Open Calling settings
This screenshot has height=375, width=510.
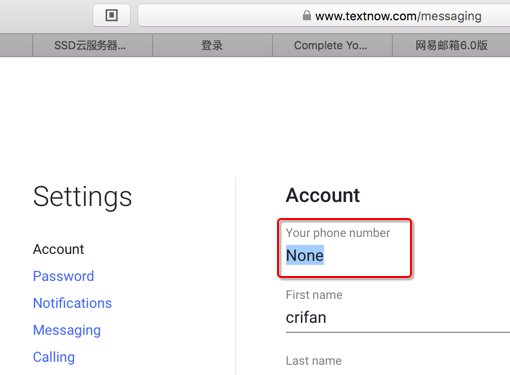[54, 357]
